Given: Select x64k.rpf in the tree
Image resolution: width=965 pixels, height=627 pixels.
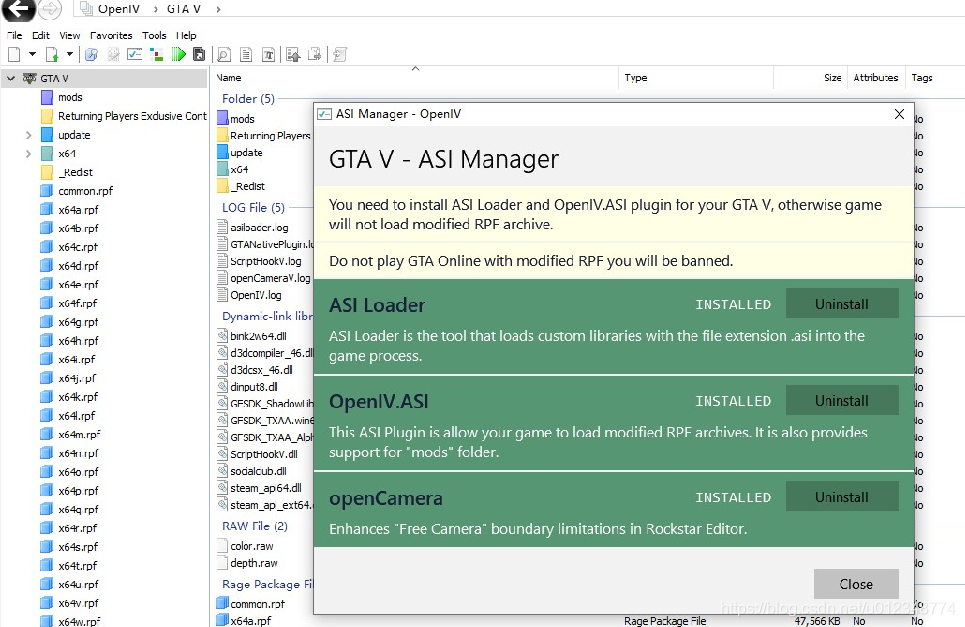Looking at the screenshot, I should (x=70, y=397).
